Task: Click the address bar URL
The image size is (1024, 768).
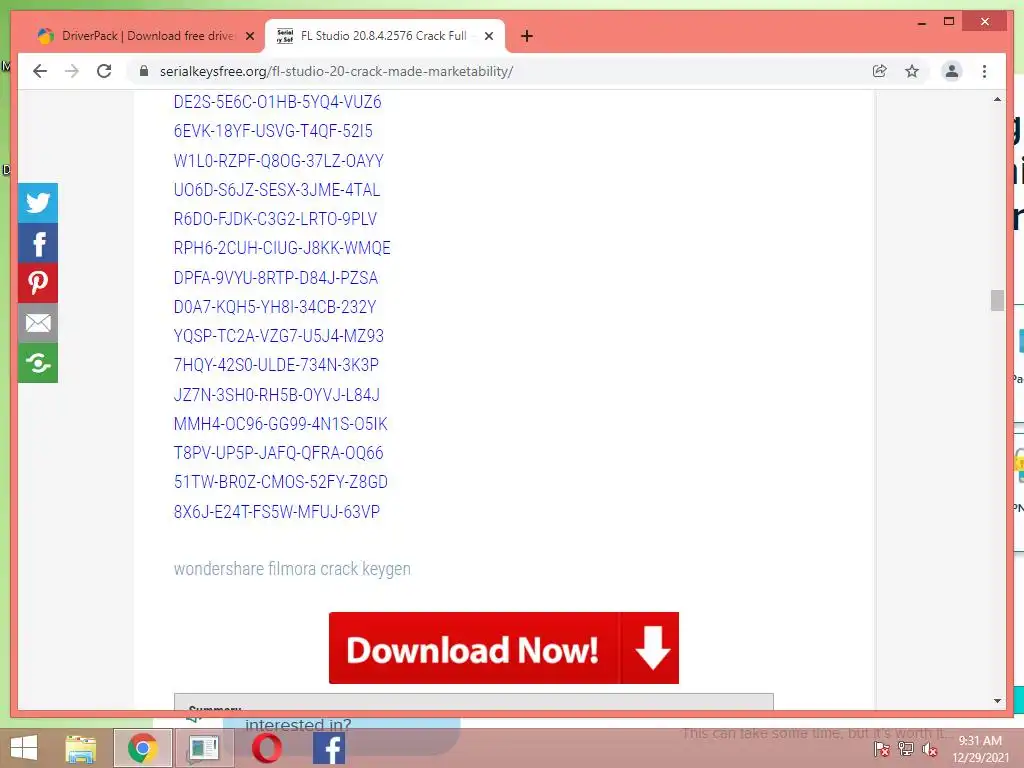Action: pos(336,71)
